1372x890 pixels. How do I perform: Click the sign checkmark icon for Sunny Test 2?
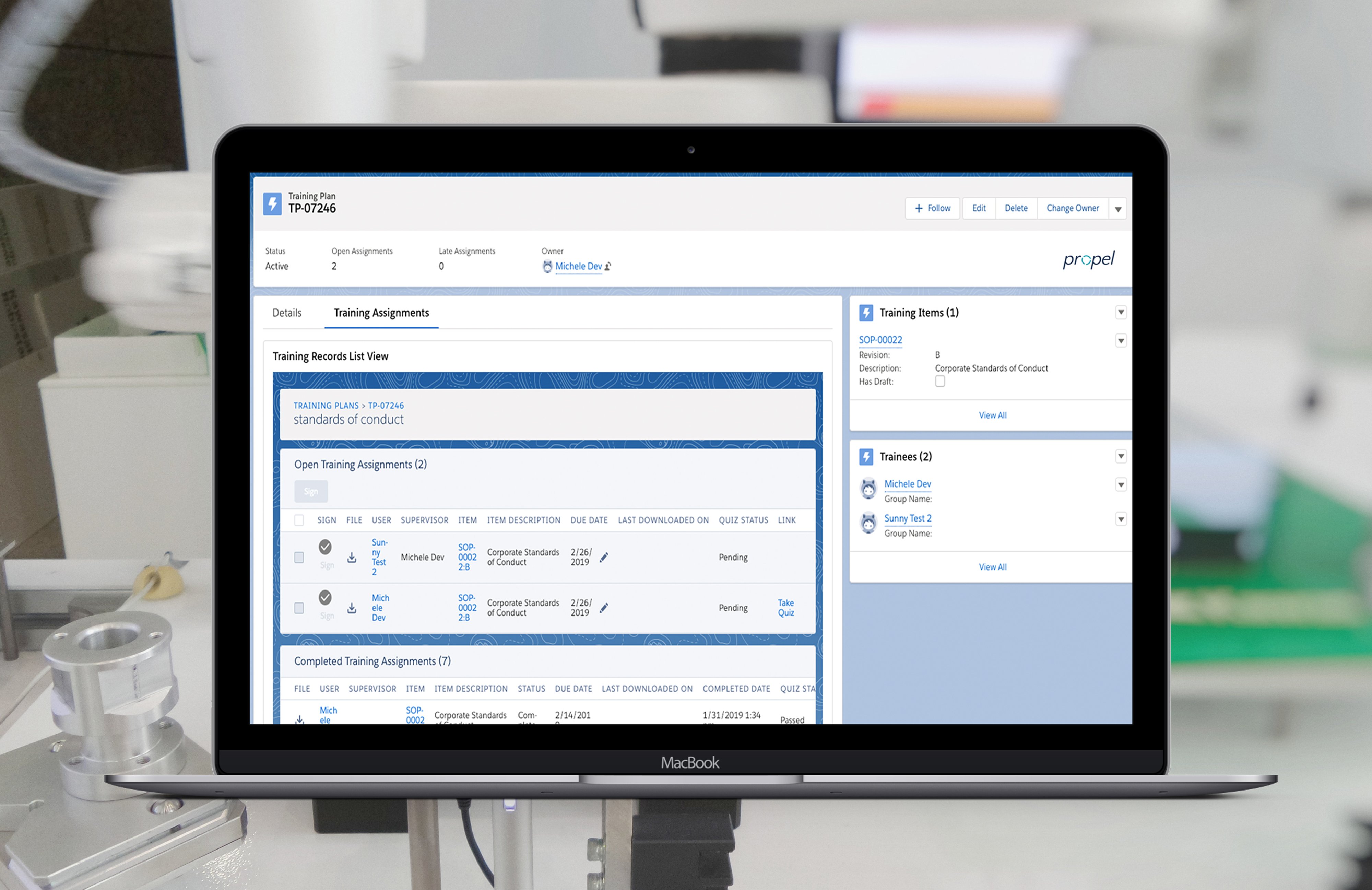point(325,546)
